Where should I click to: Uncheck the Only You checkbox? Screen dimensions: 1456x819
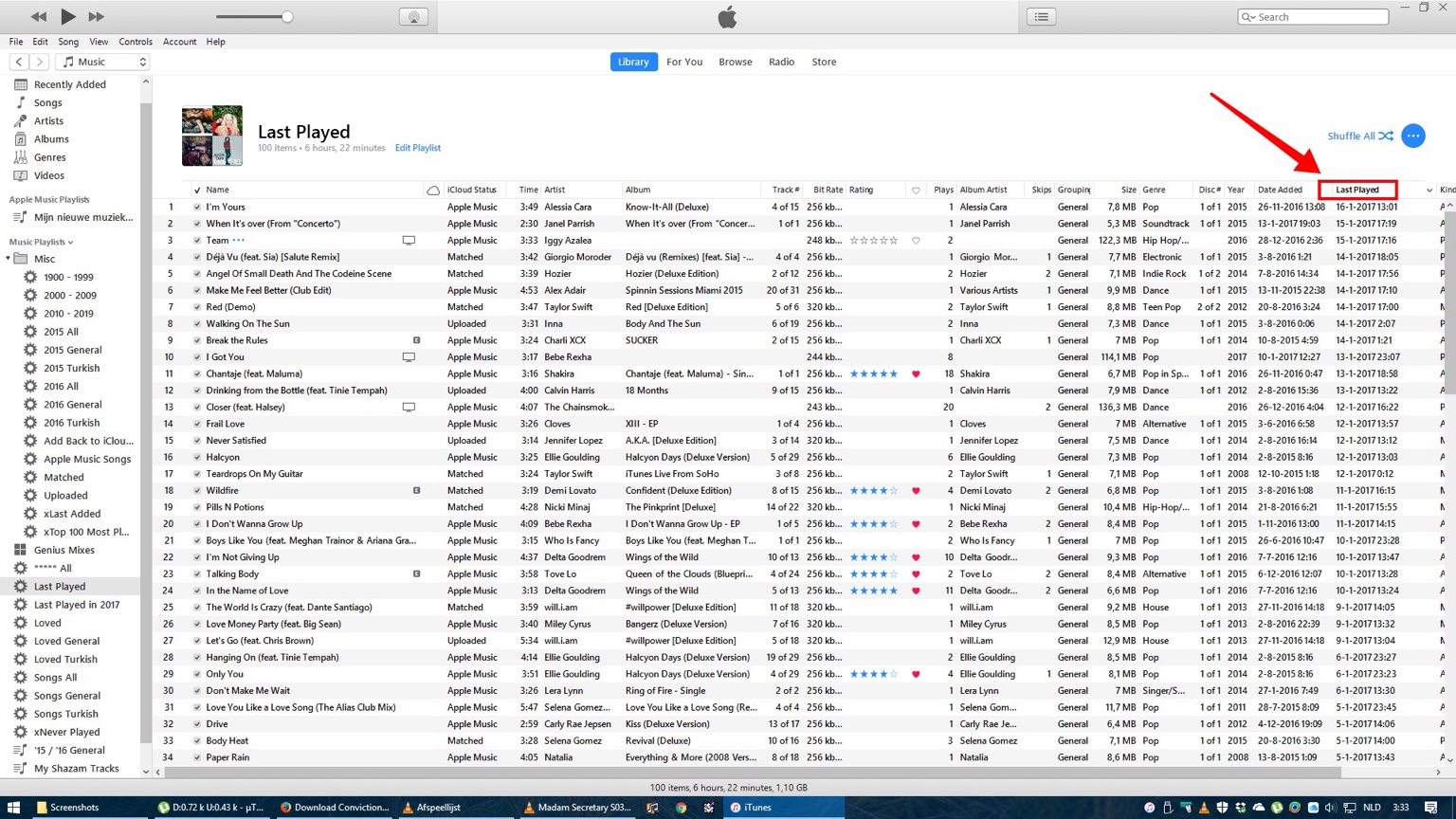197,674
